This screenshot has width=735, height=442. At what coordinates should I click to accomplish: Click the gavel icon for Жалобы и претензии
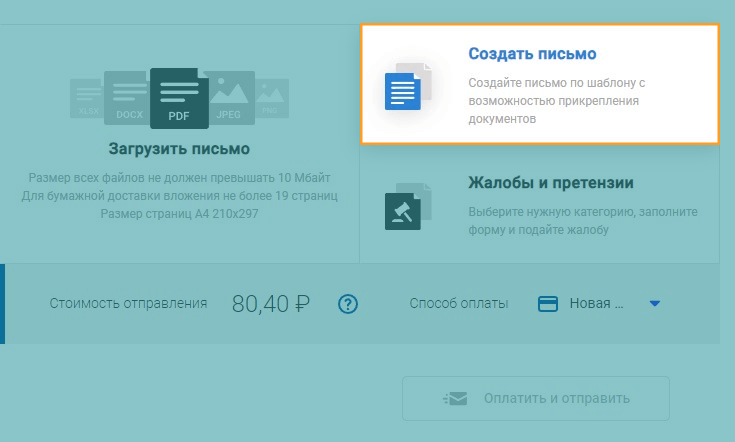pyautogui.click(x=403, y=211)
